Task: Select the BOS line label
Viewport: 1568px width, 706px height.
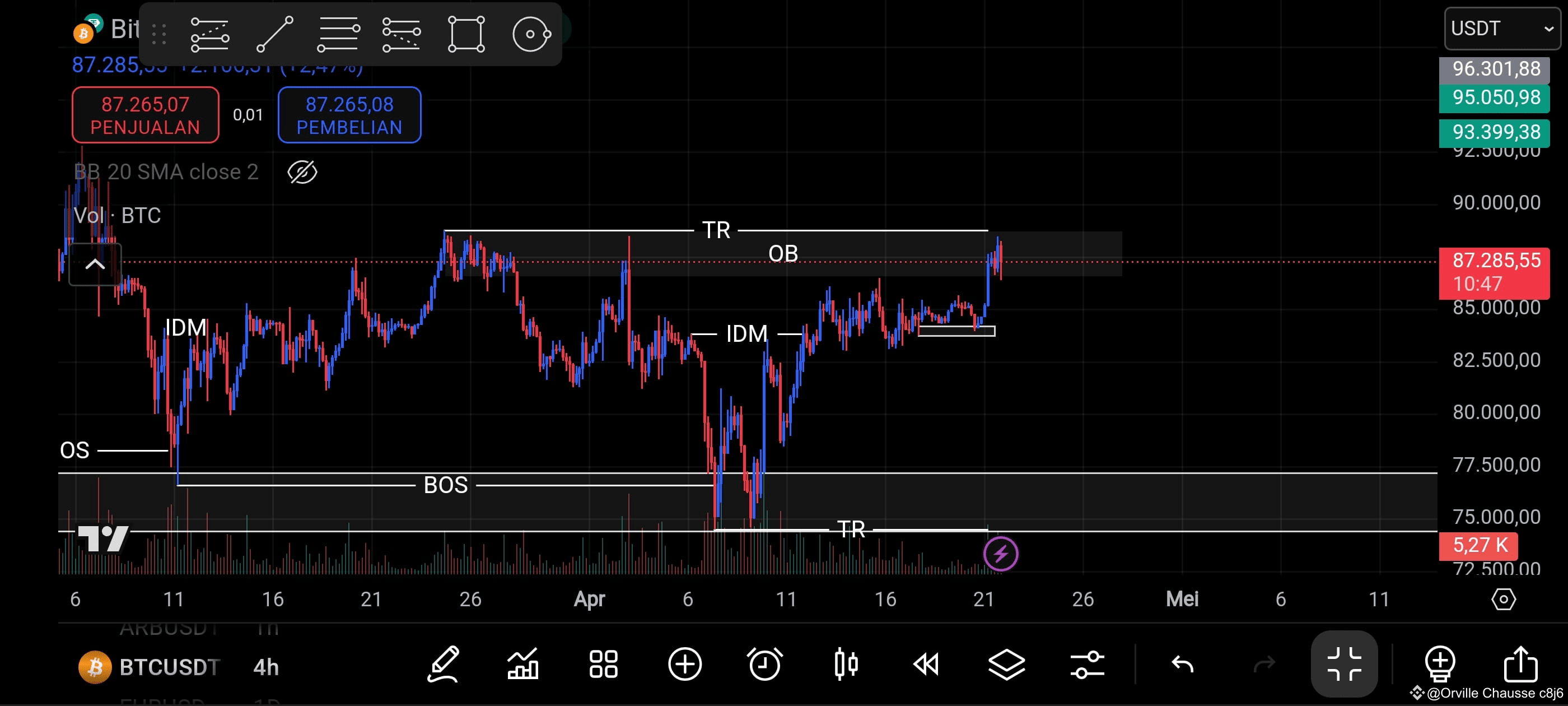Action: (x=446, y=485)
